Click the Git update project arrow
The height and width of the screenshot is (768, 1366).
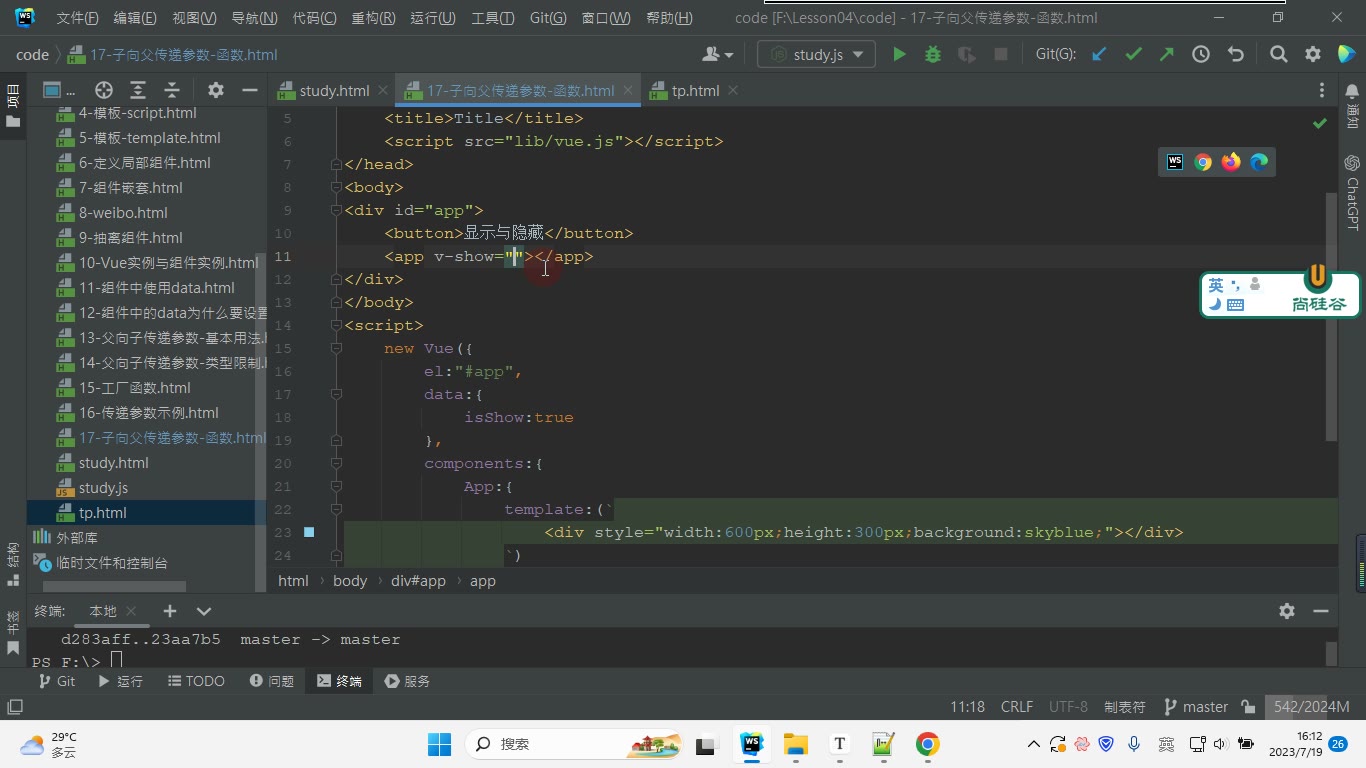[1099, 55]
